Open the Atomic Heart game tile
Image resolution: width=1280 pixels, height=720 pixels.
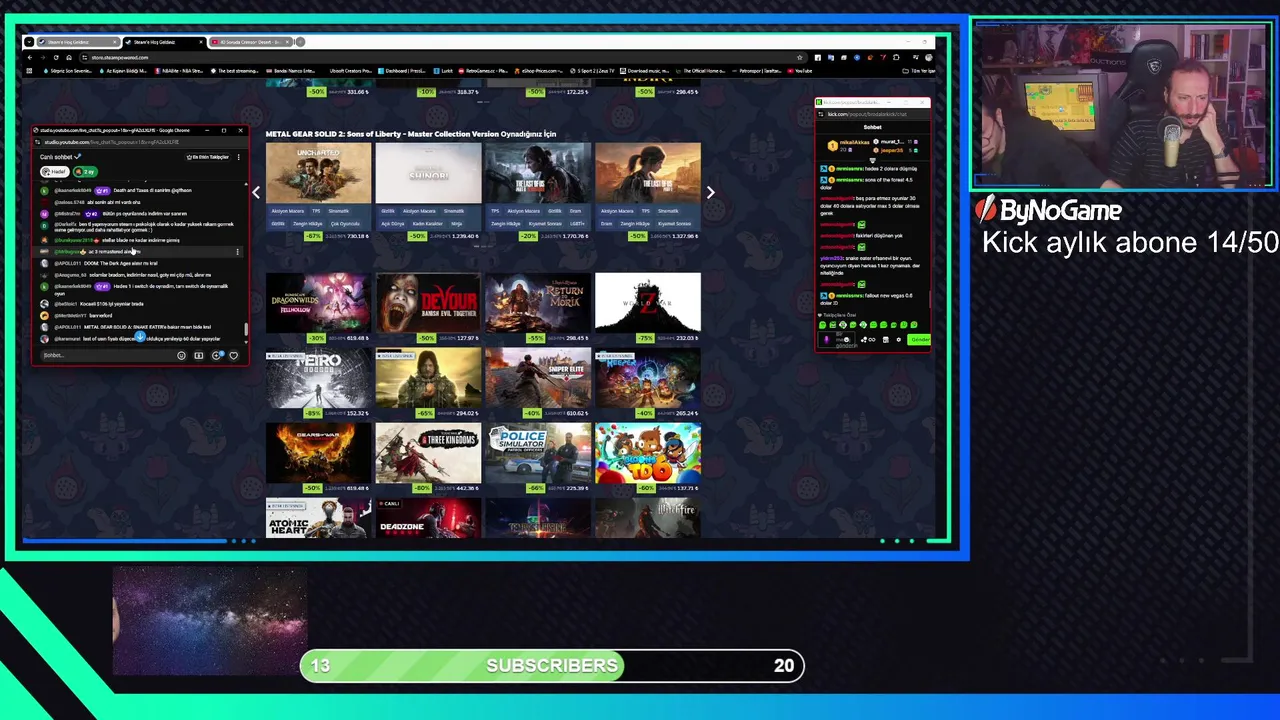[318, 518]
